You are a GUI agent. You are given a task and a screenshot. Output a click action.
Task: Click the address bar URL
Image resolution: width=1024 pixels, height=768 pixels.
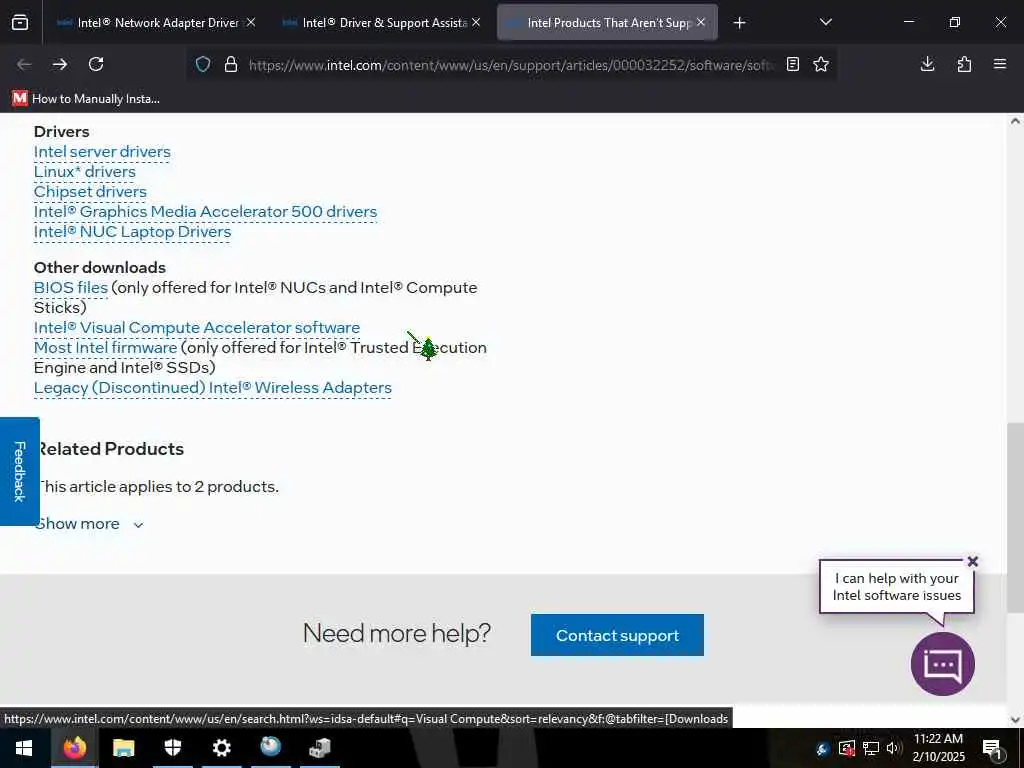[x=511, y=65]
